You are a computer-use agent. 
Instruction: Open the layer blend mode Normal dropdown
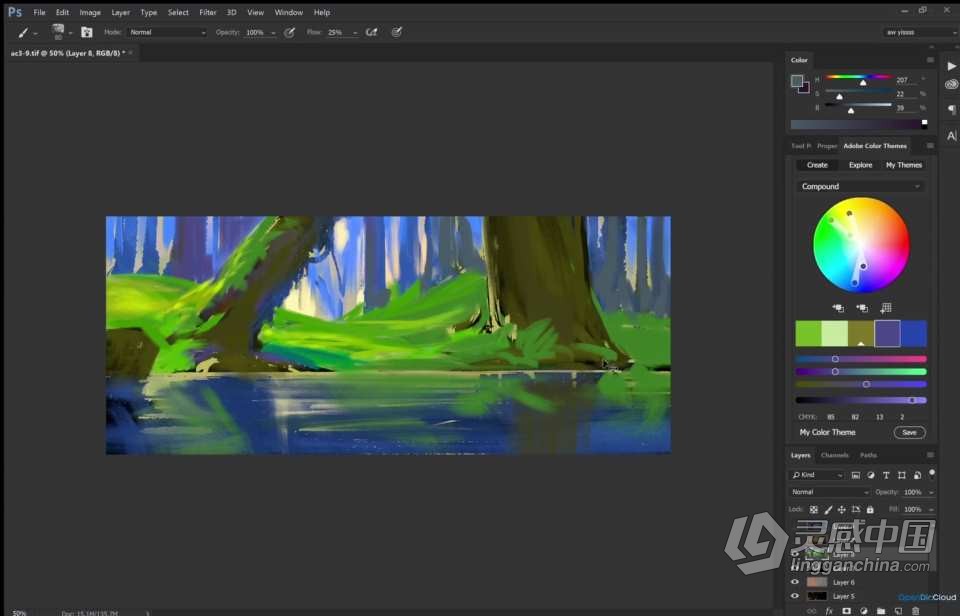point(830,492)
